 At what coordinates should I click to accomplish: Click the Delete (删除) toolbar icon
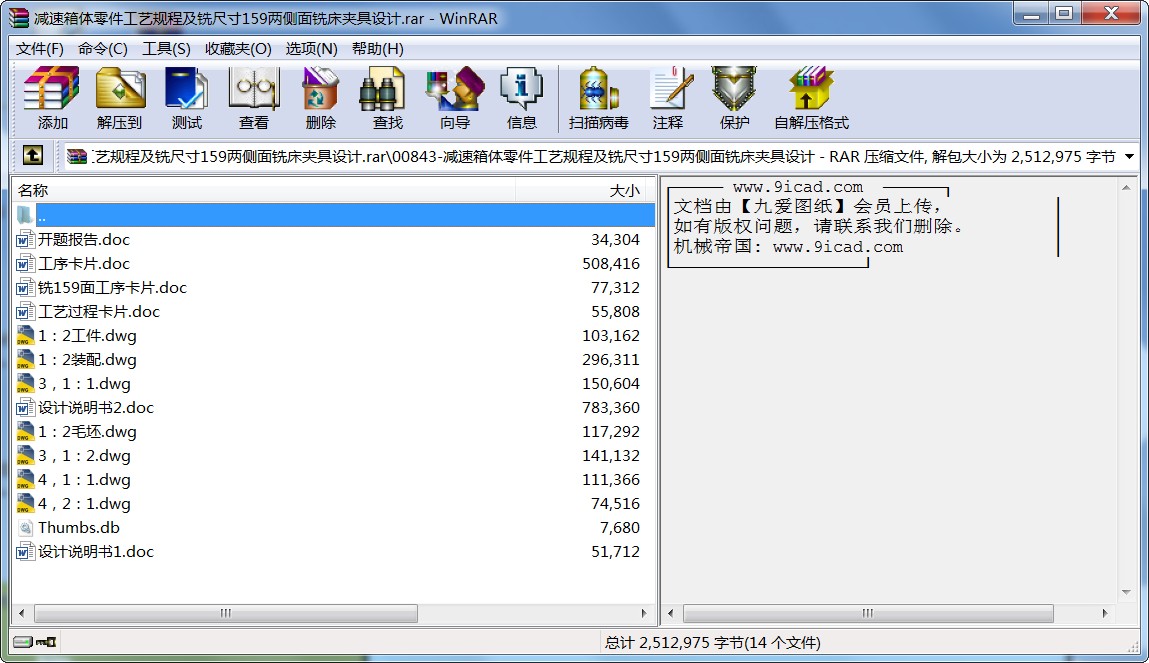tap(320, 98)
